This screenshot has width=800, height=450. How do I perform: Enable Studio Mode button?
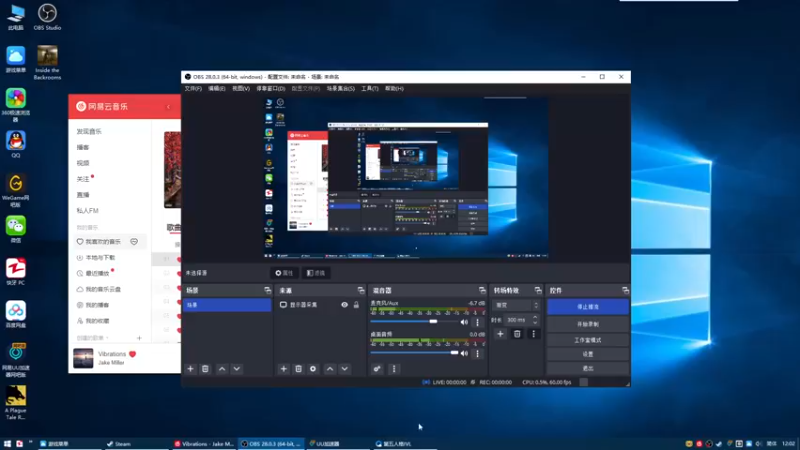588,340
